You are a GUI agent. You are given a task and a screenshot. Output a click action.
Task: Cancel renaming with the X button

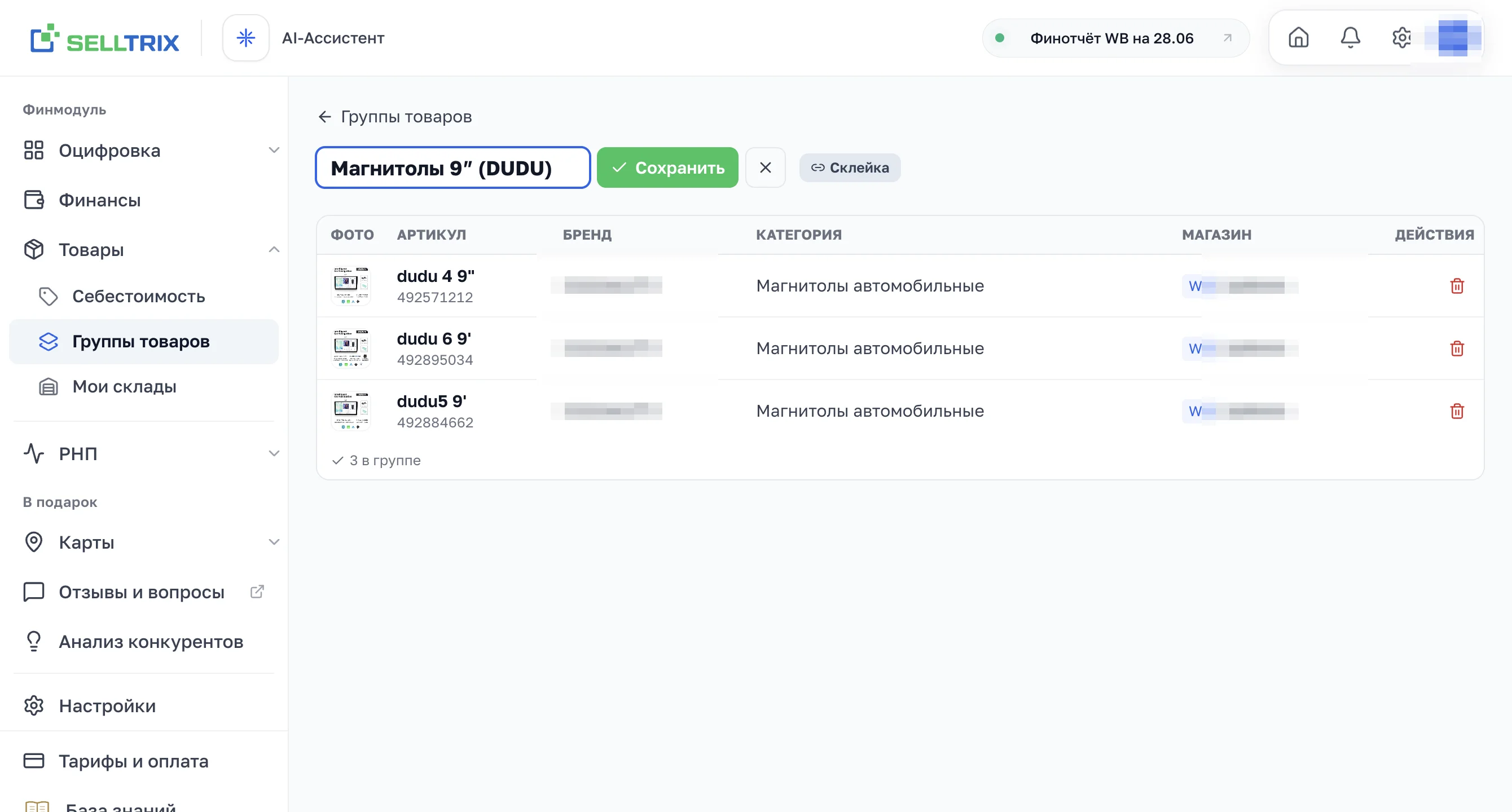click(766, 168)
